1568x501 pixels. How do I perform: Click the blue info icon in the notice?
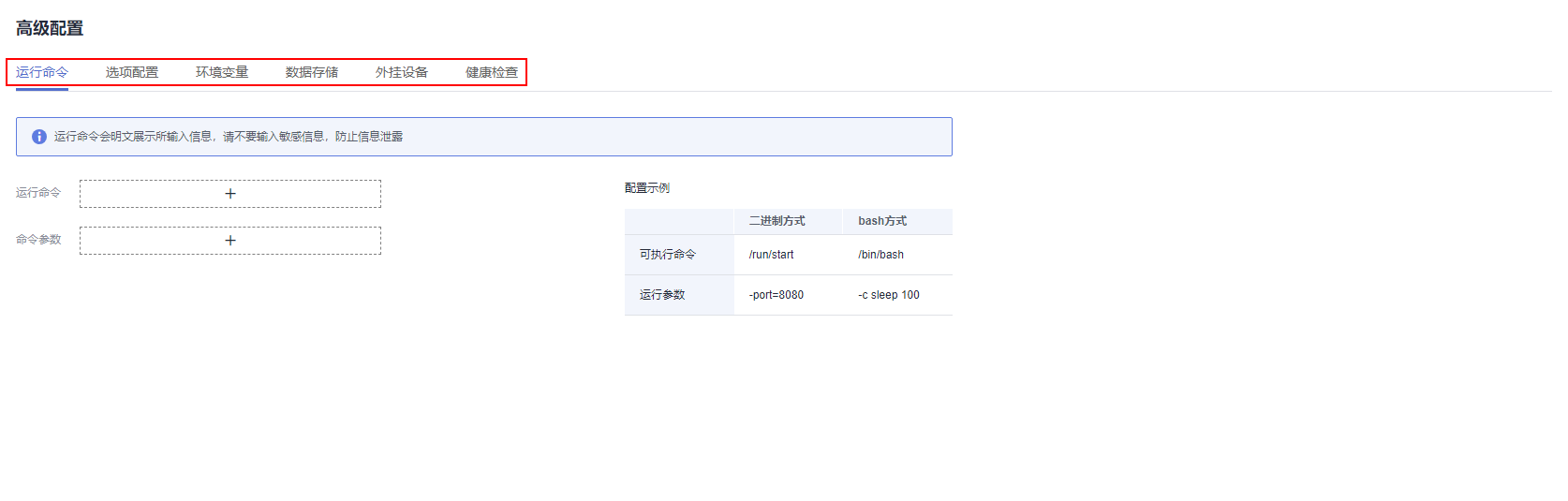pos(39,137)
